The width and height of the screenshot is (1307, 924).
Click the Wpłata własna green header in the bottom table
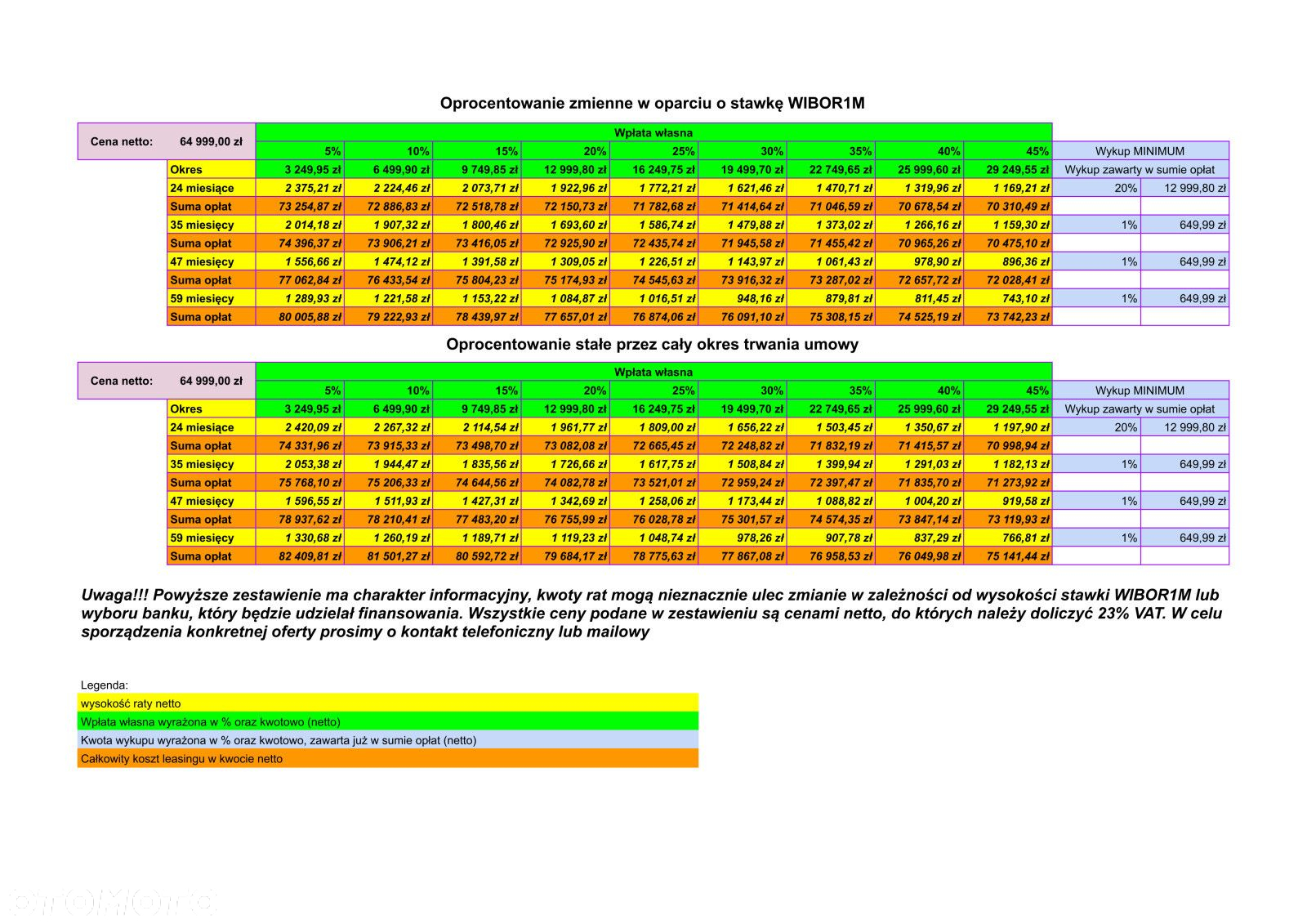653,372
